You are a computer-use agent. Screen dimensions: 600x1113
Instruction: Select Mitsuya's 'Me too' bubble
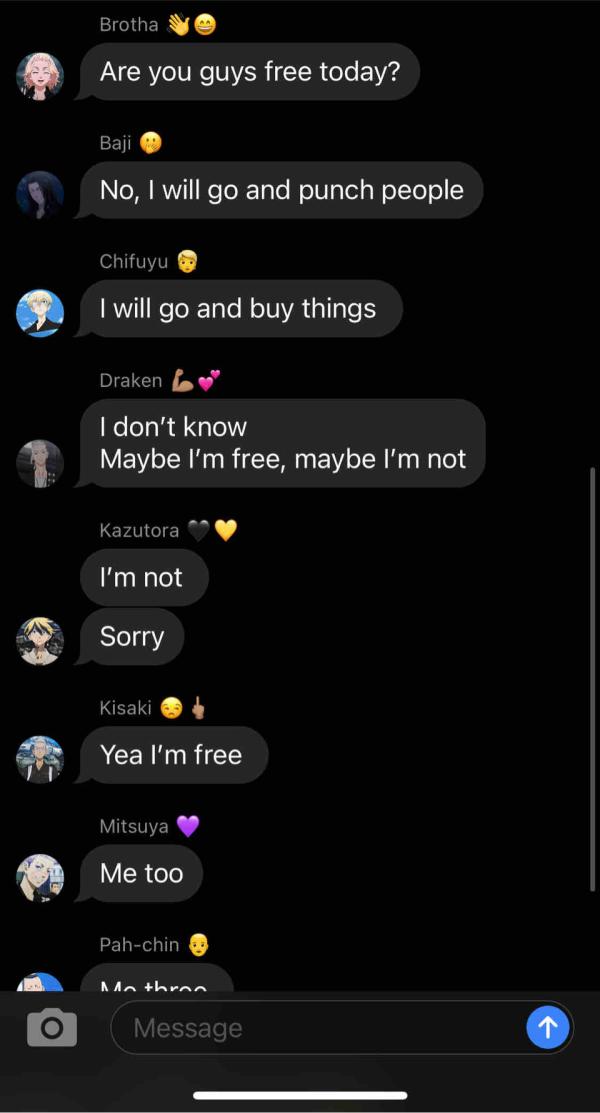pyautogui.click(x=141, y=874)
